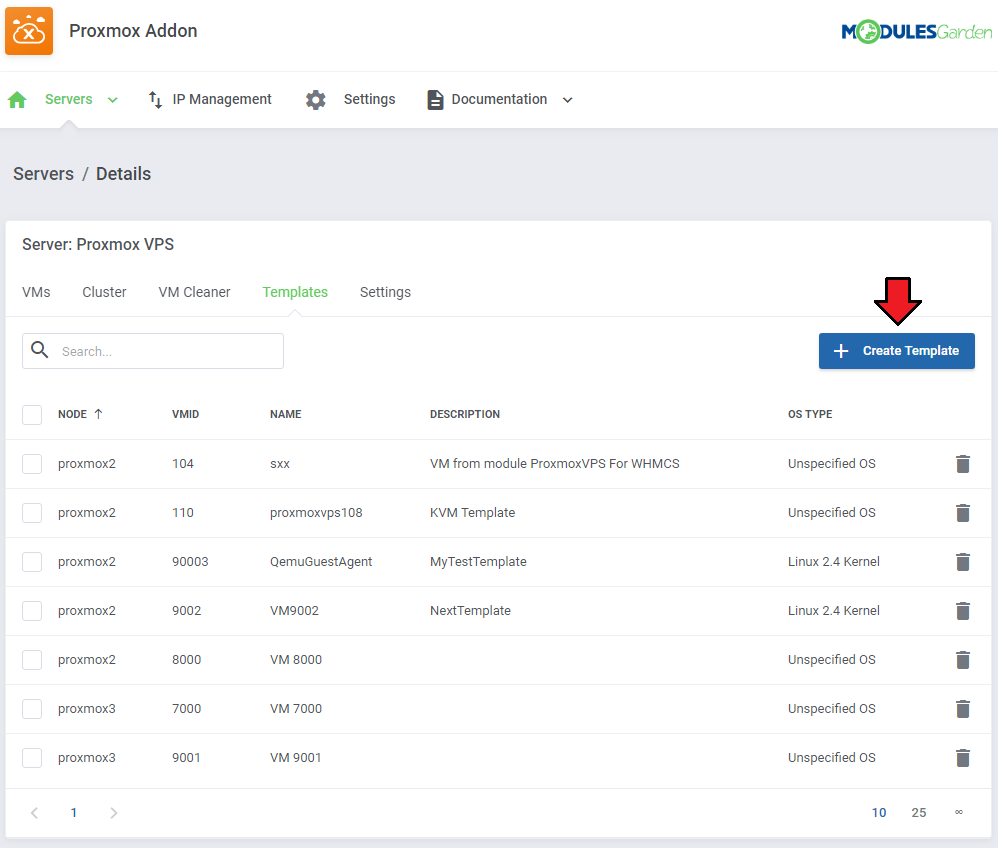Click the IP Management arrows icon
Image resolution: width=998 pixels, height=848 pixels.
pyautogui.click(x=155, y=99)
